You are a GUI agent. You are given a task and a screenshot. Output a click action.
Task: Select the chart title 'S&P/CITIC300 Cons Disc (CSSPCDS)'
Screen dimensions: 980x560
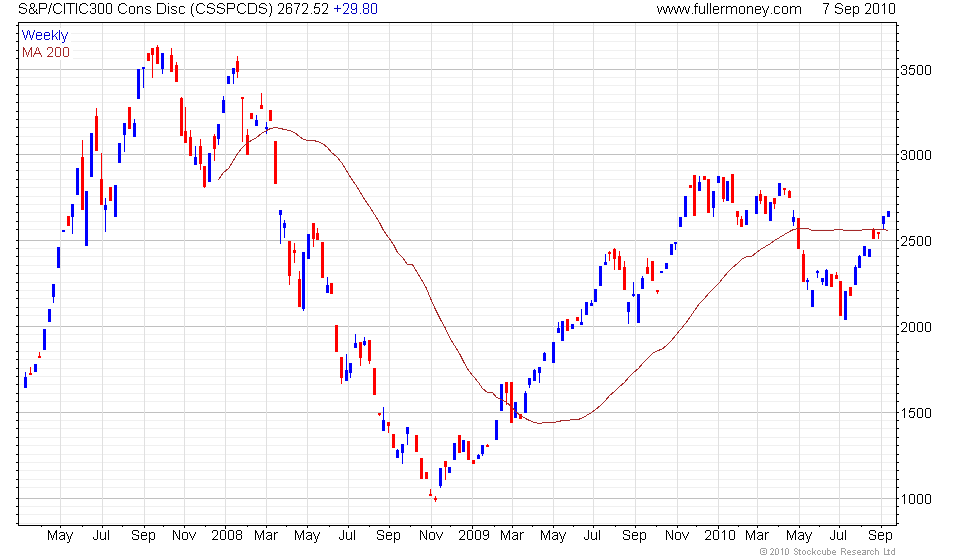pos(146,9)
